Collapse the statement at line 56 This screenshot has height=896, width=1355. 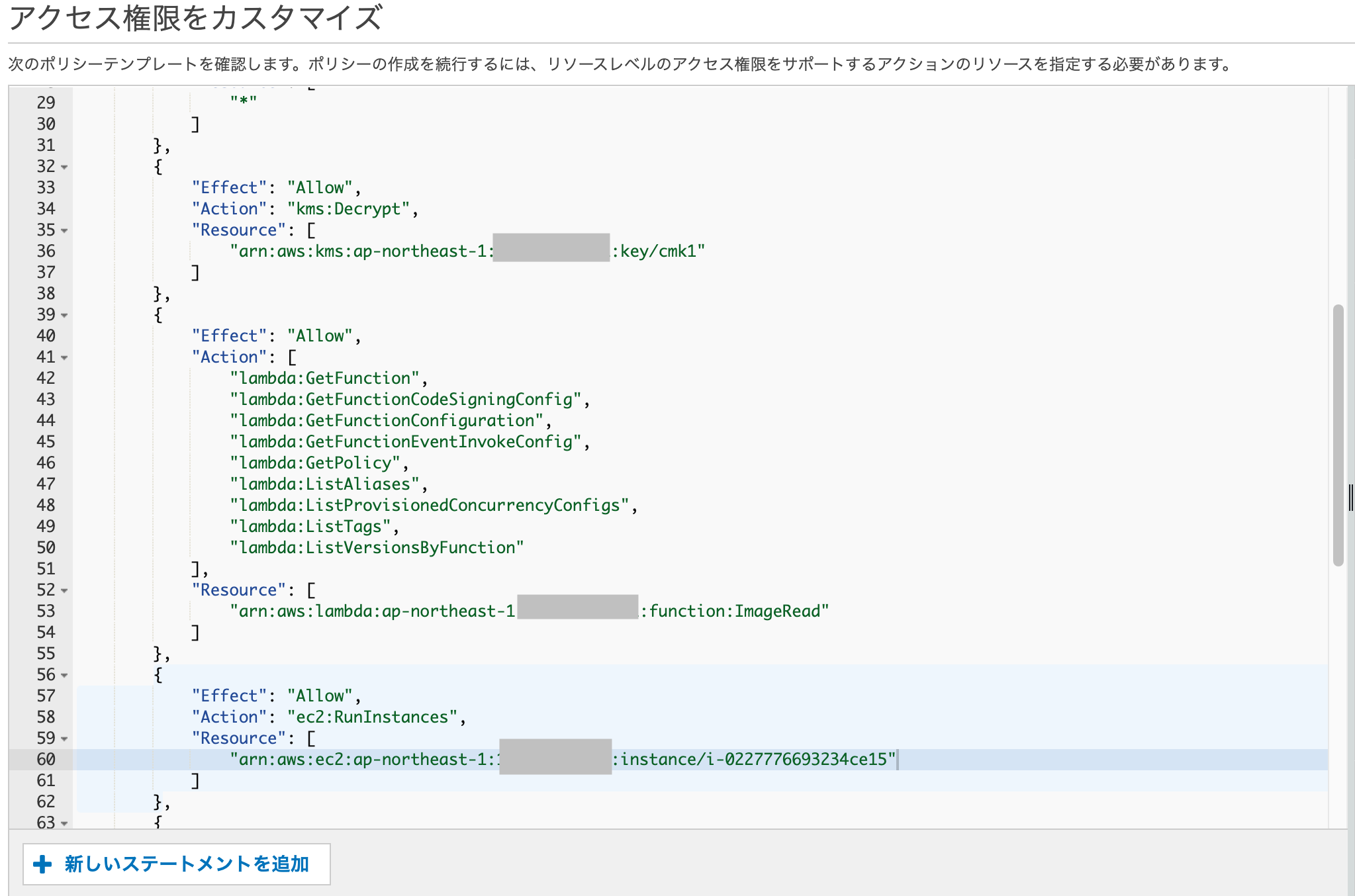[64, 676]
